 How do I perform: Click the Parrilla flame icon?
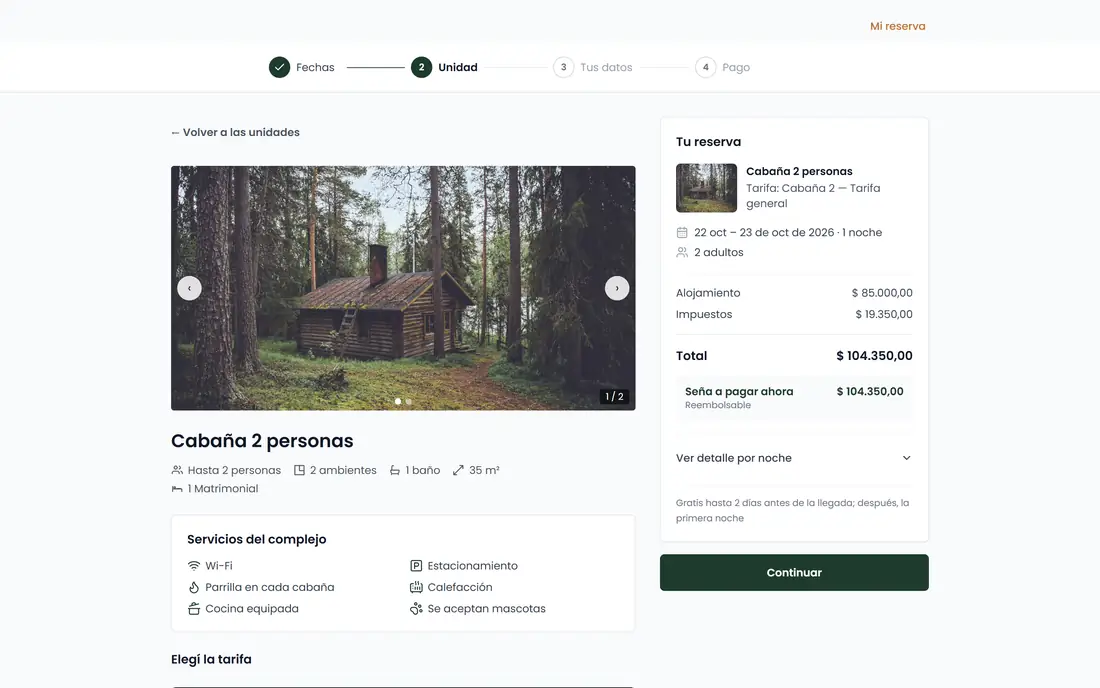point(194,588)
